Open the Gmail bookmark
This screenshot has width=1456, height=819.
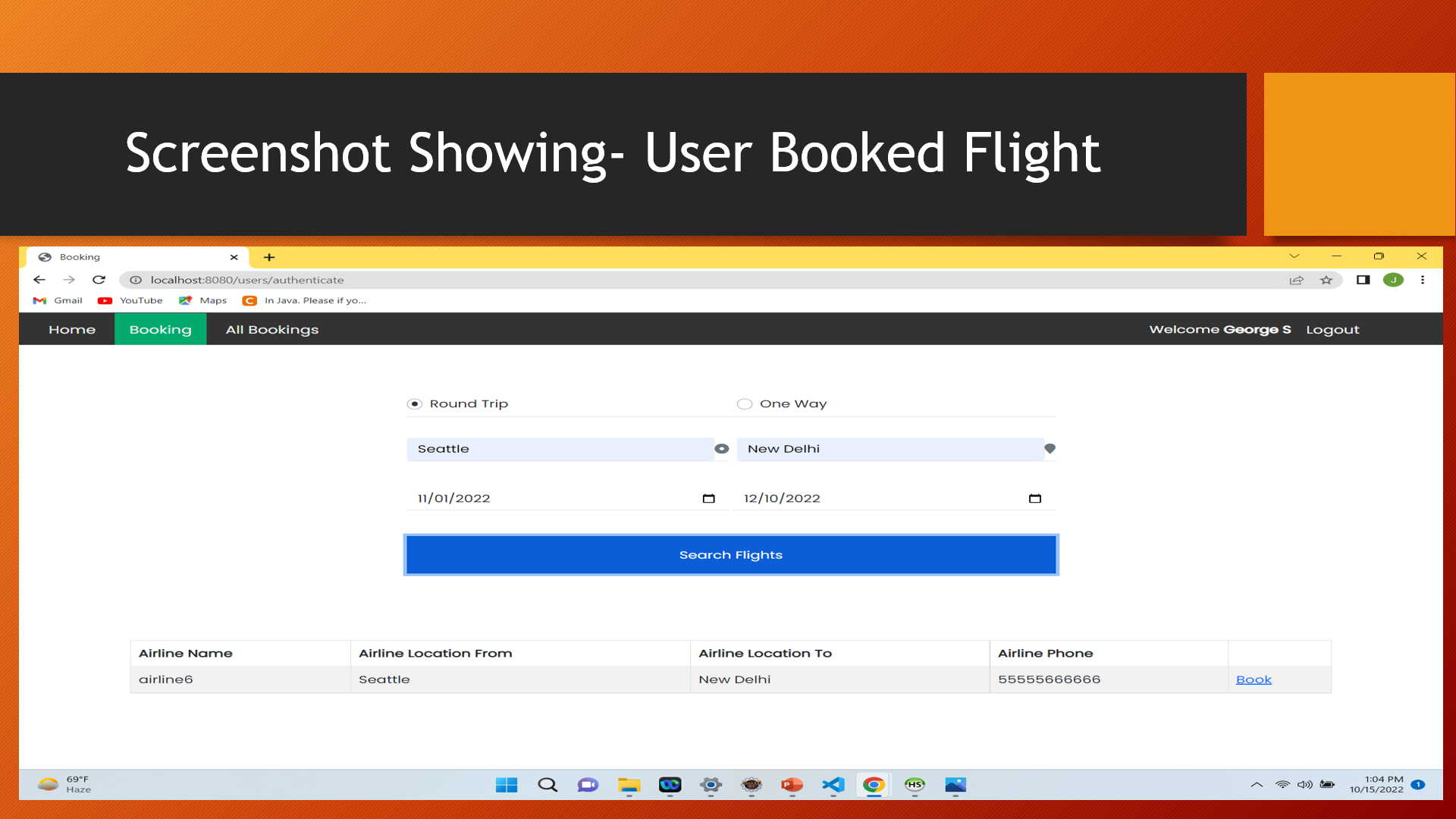tap(58, 300)
